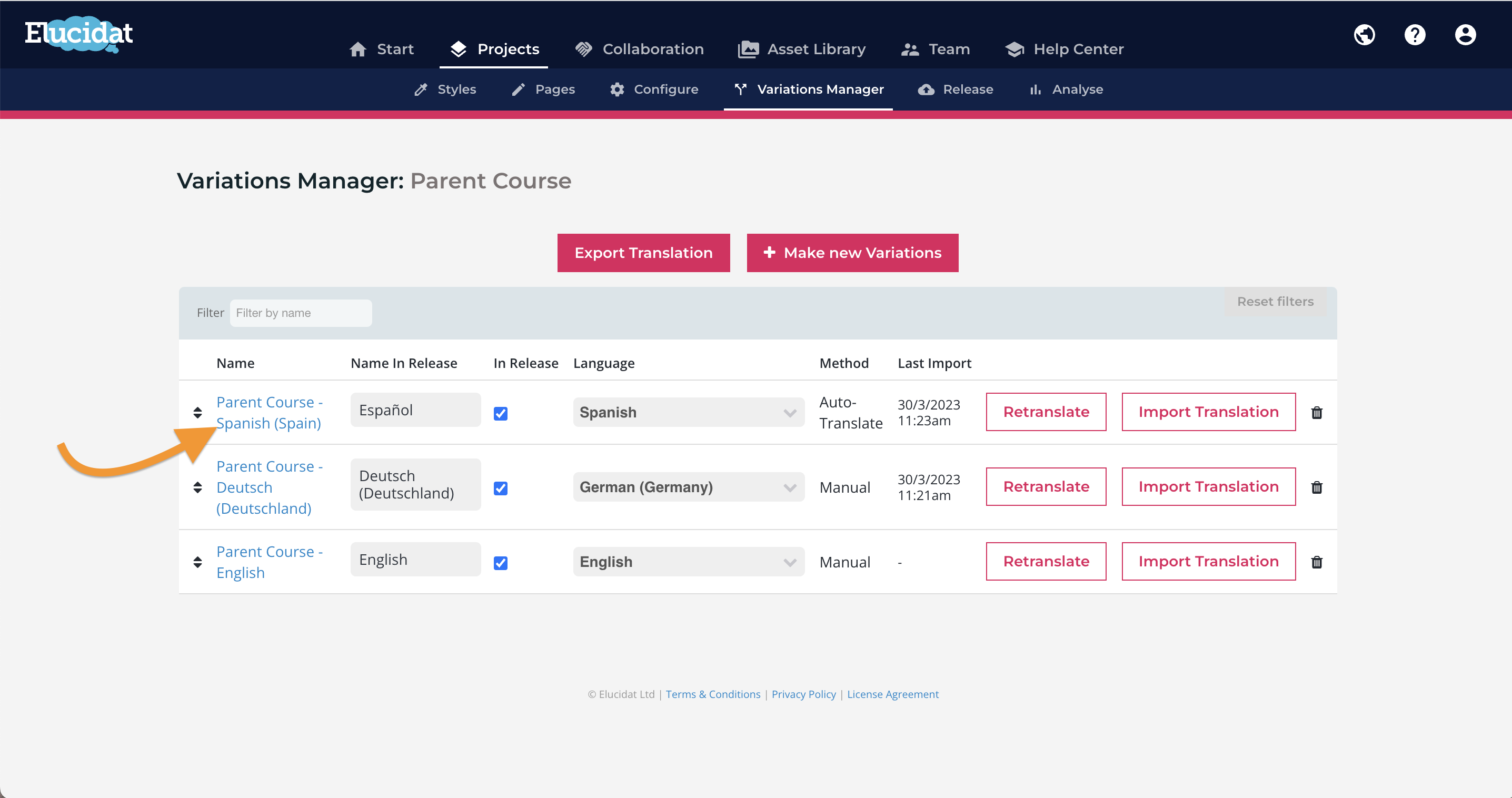Click the Styles brush icon

pyautogui.click(x=421, y=90)
